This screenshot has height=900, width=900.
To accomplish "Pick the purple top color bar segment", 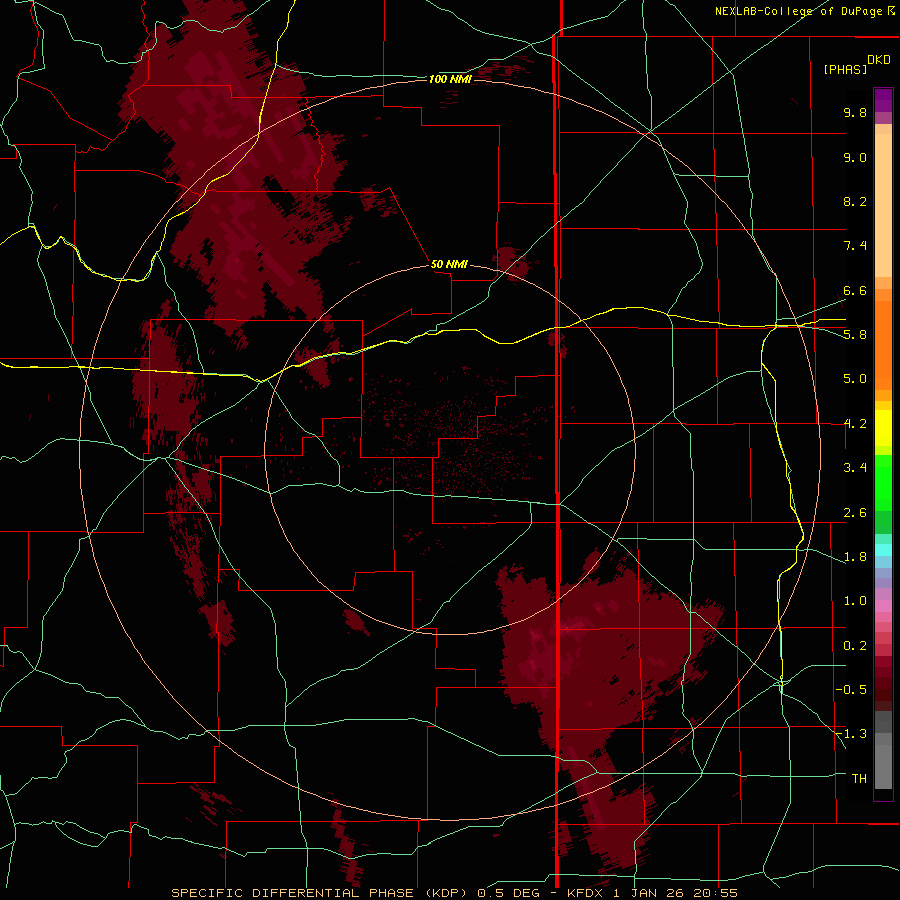I will pyautogui.click(x=883, y=100).
